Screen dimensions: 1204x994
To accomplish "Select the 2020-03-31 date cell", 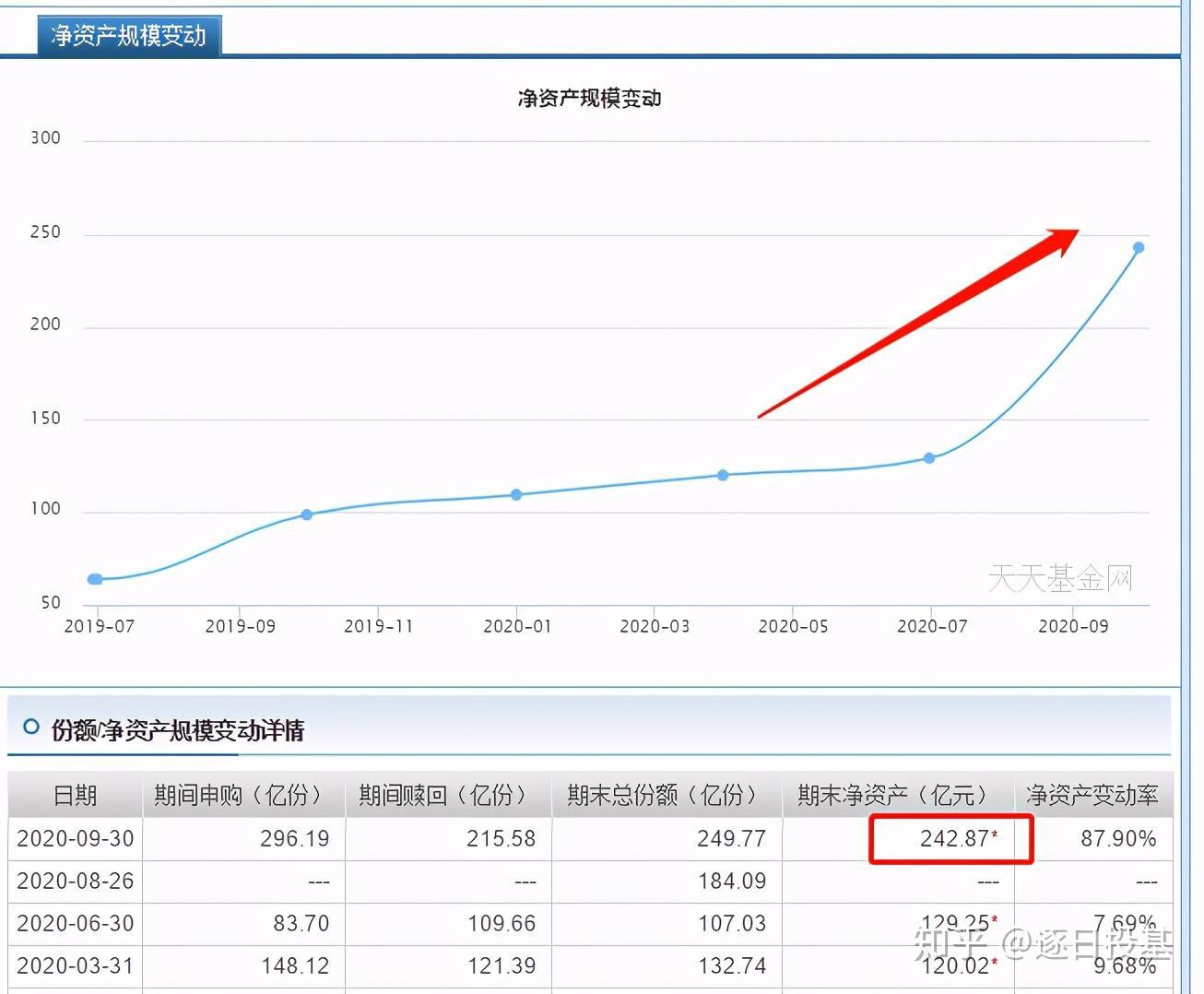I will coord(76,966).
